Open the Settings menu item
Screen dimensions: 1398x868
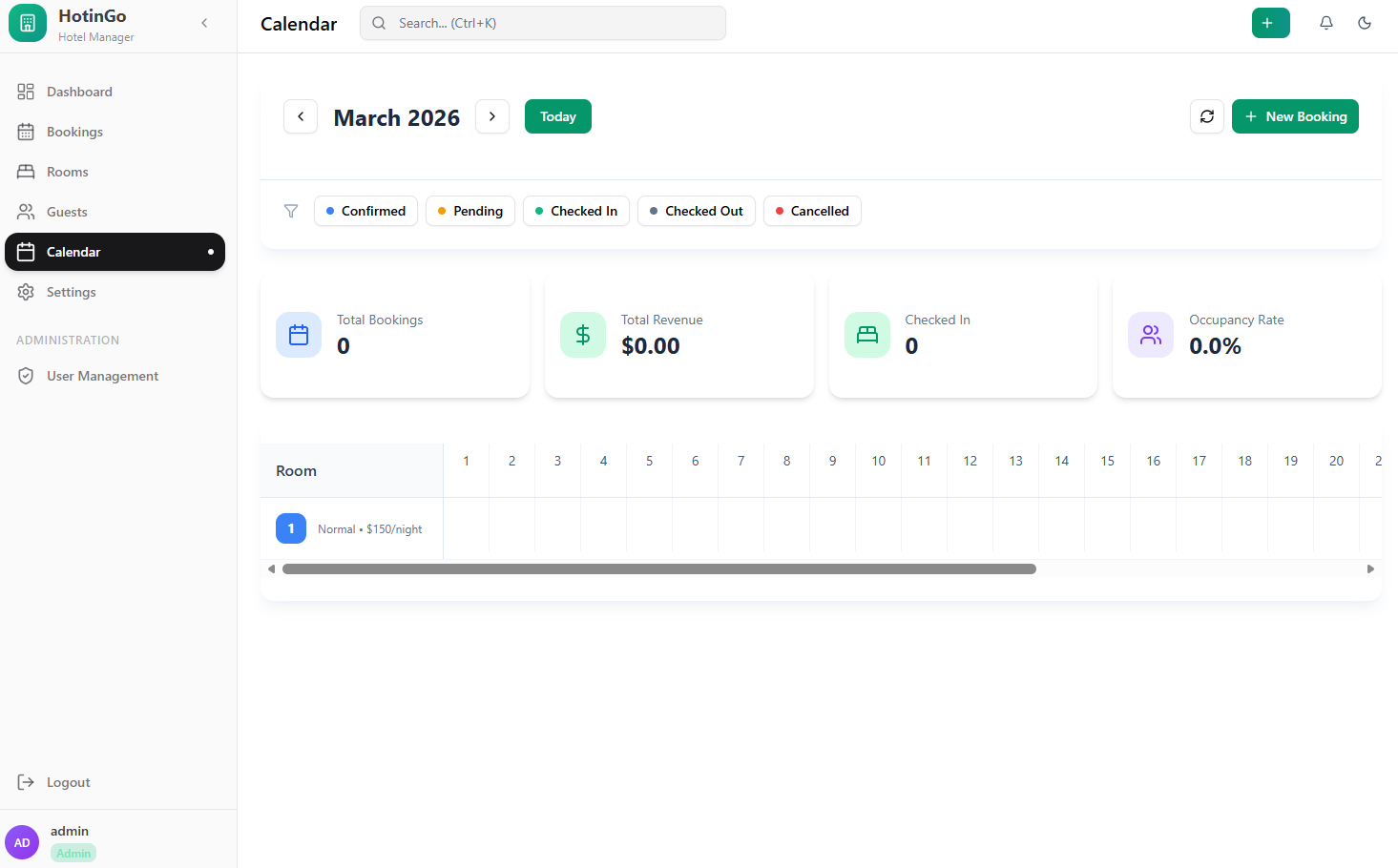[71, 291]
